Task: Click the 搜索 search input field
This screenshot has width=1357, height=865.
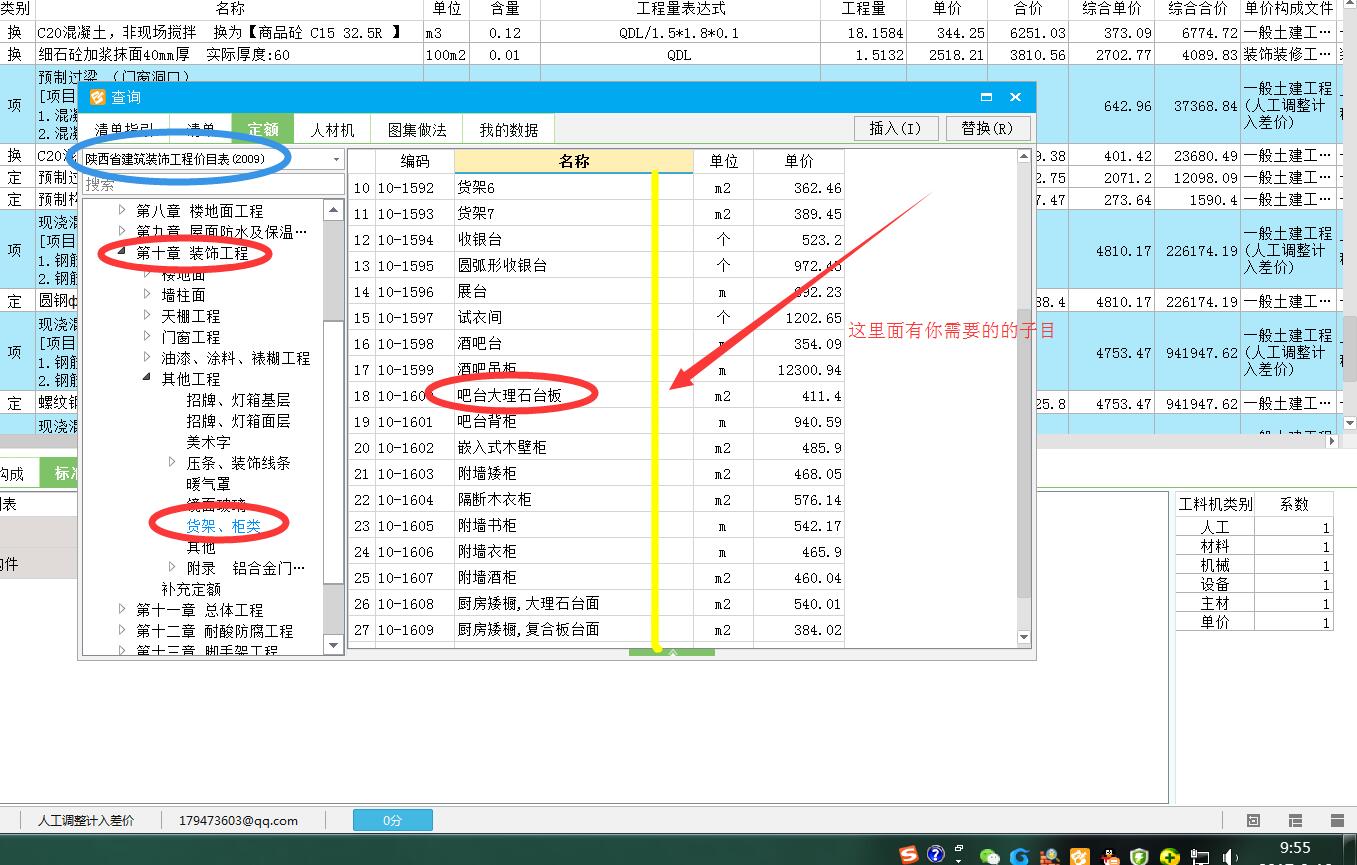Action: pos(213,185)
